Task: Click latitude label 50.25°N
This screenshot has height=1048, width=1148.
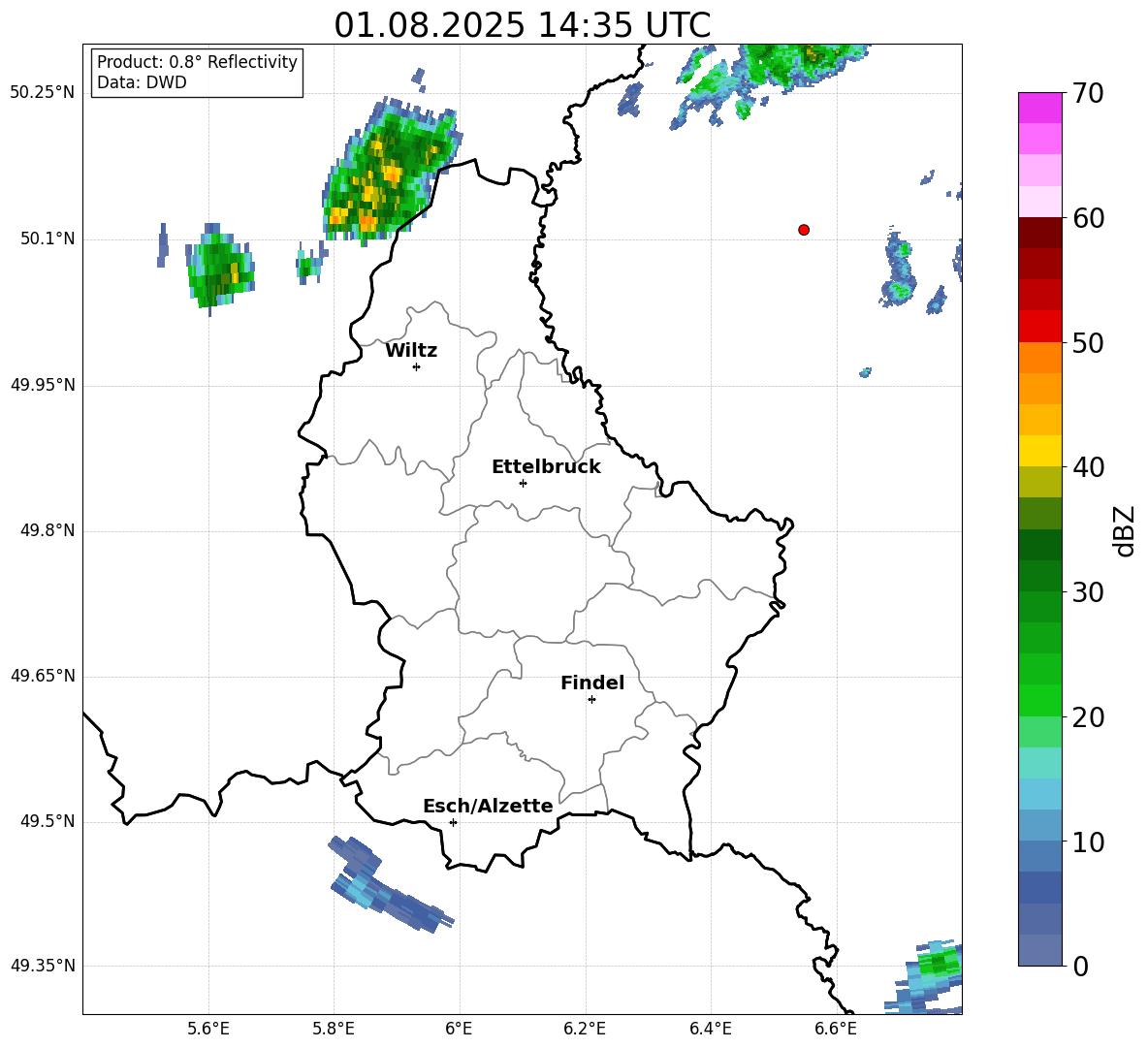Action: [43, 93]
